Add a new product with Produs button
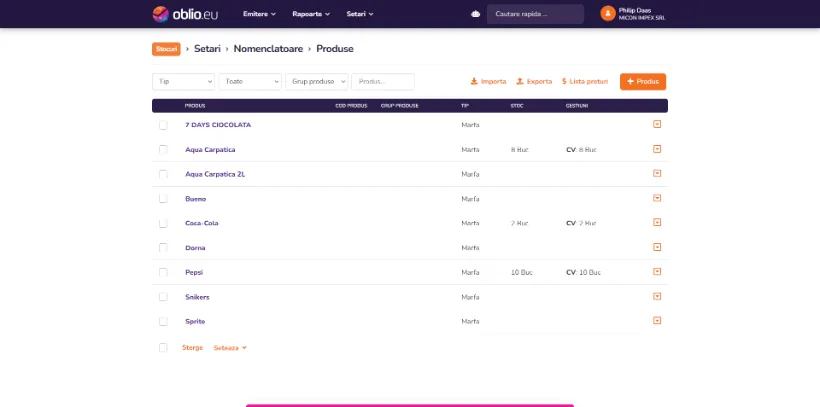 click(x=643, y=82)
